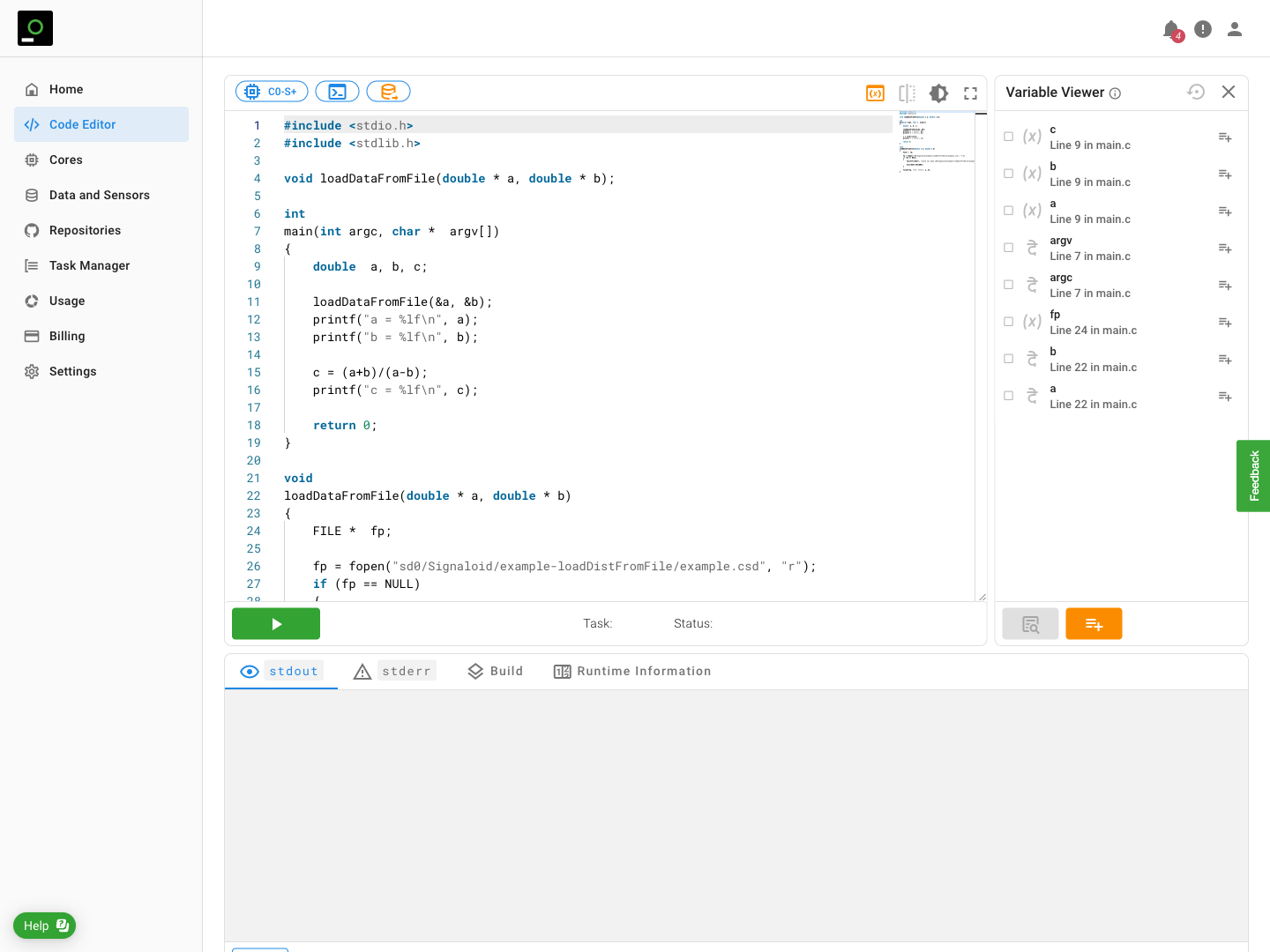1270x952 pixels.
Task: Open the notifications bell
Action: 1171,30
